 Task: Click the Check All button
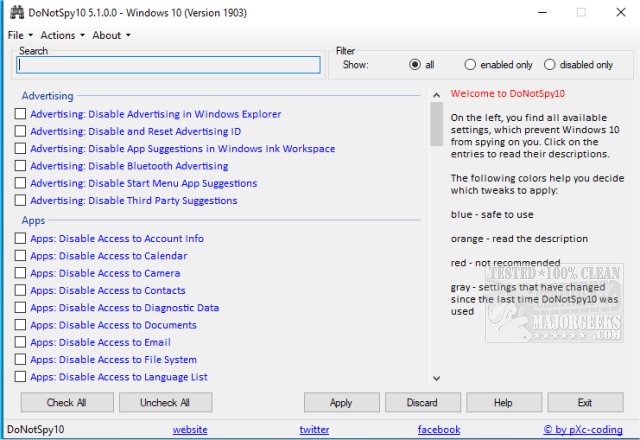[x=67, y=402]
